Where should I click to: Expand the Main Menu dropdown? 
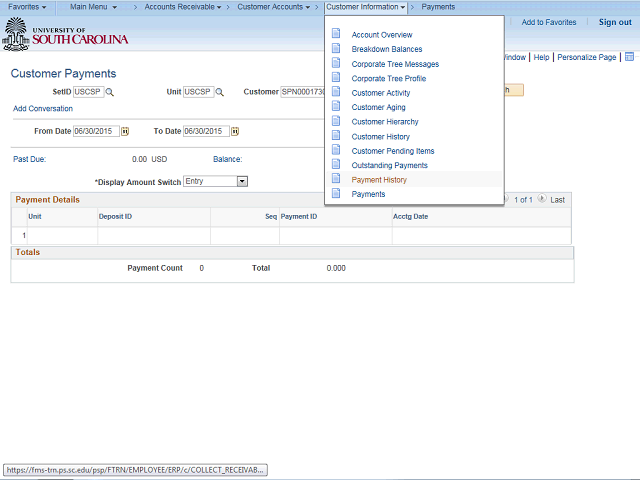(93, 7)
